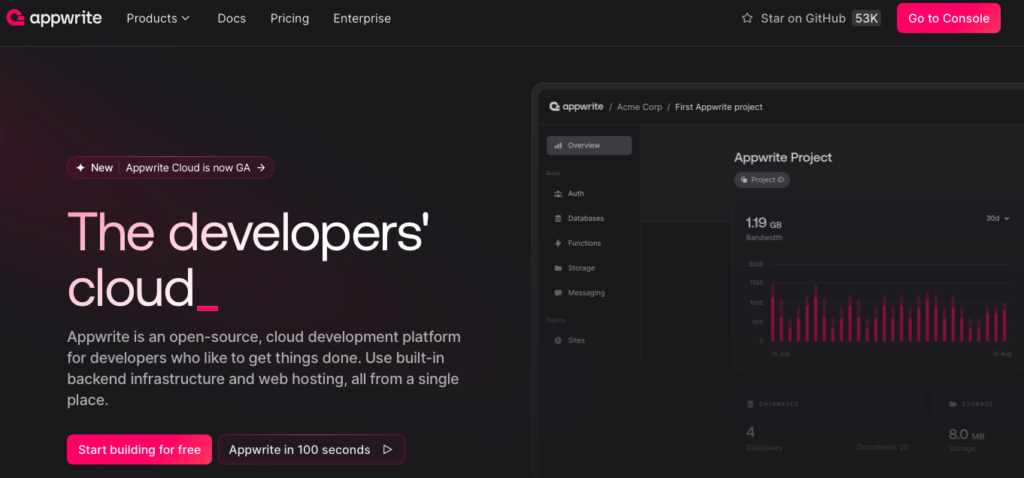Image resolution: width=1024 pixels, height=478 pixels.
Task: Click the 8.0 MB storage value
Action: 967,434
